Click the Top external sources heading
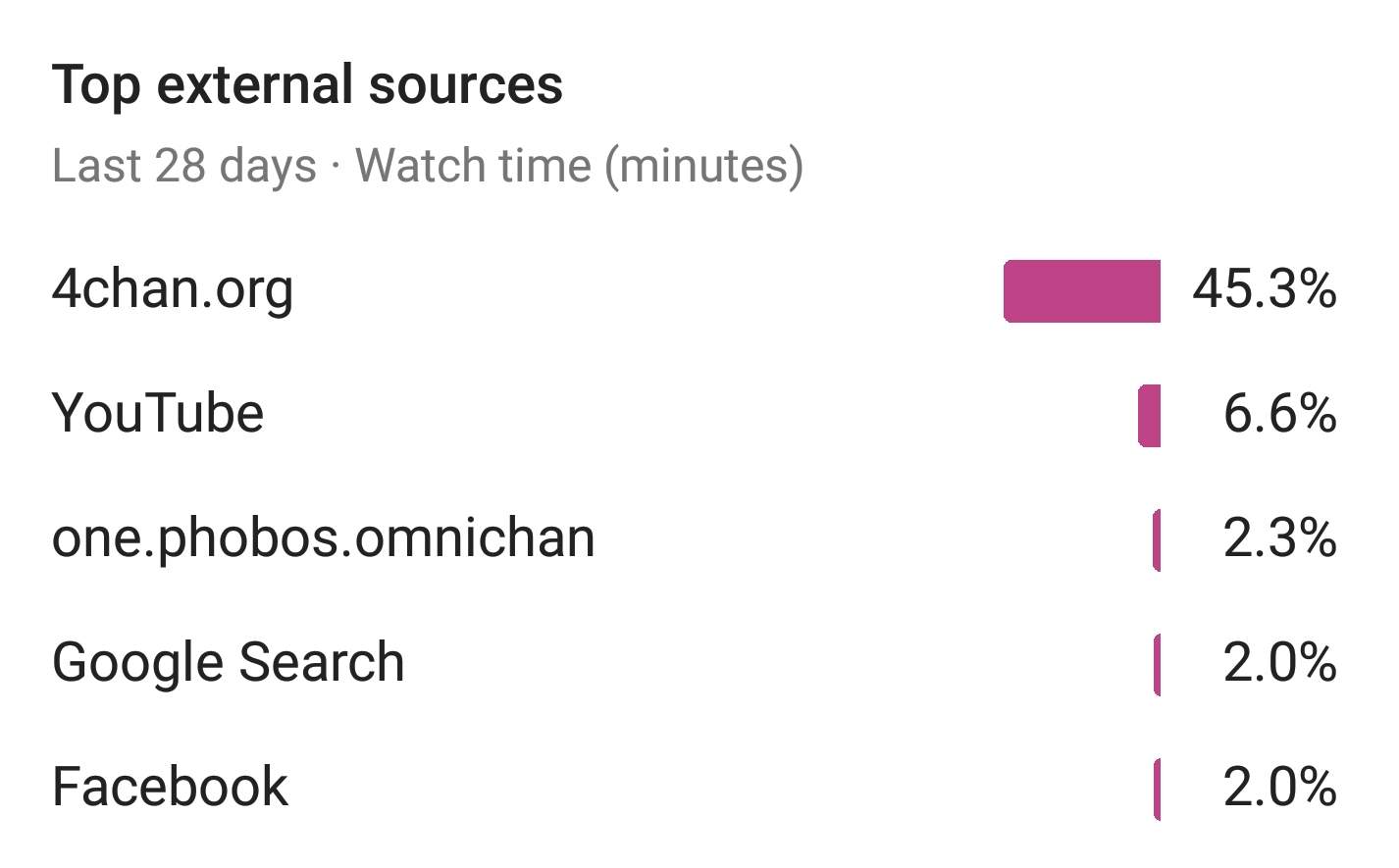Screen dimensions: 1399x868 click(306, 84)
